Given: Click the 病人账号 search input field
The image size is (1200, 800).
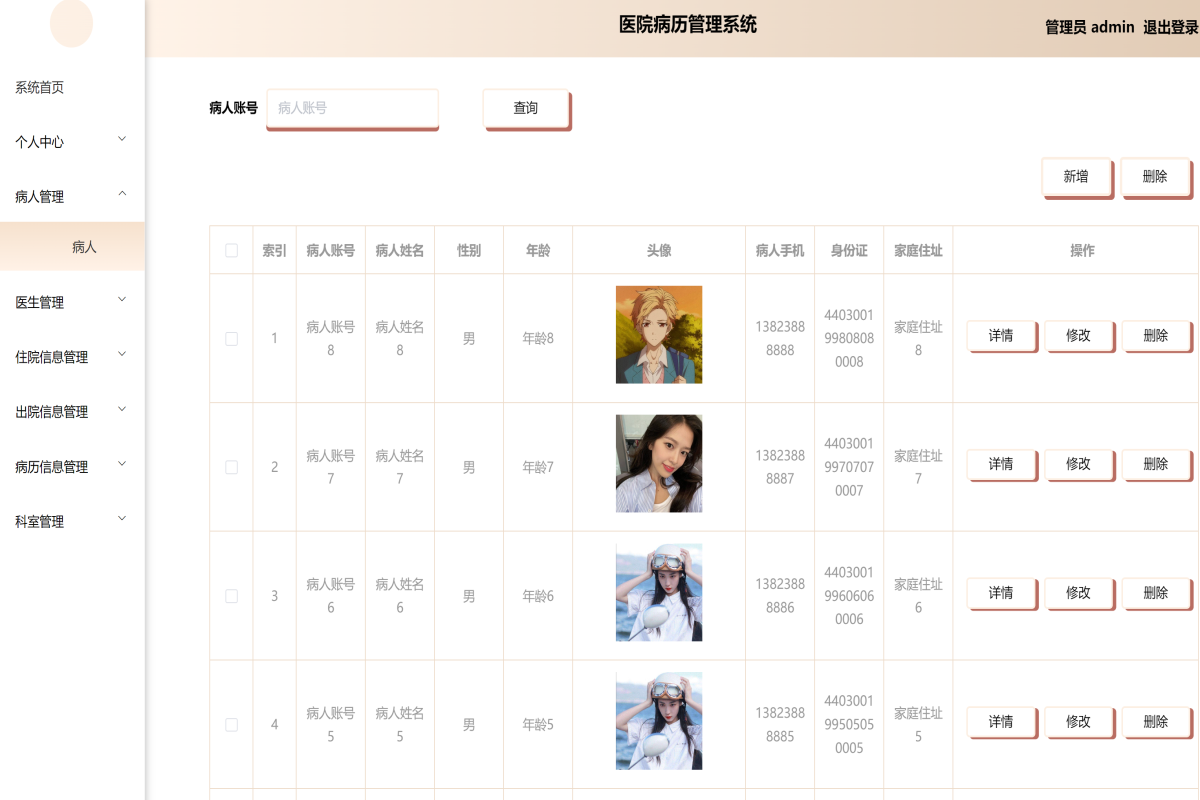Looking at the screenshot, I should pos(352,109).
